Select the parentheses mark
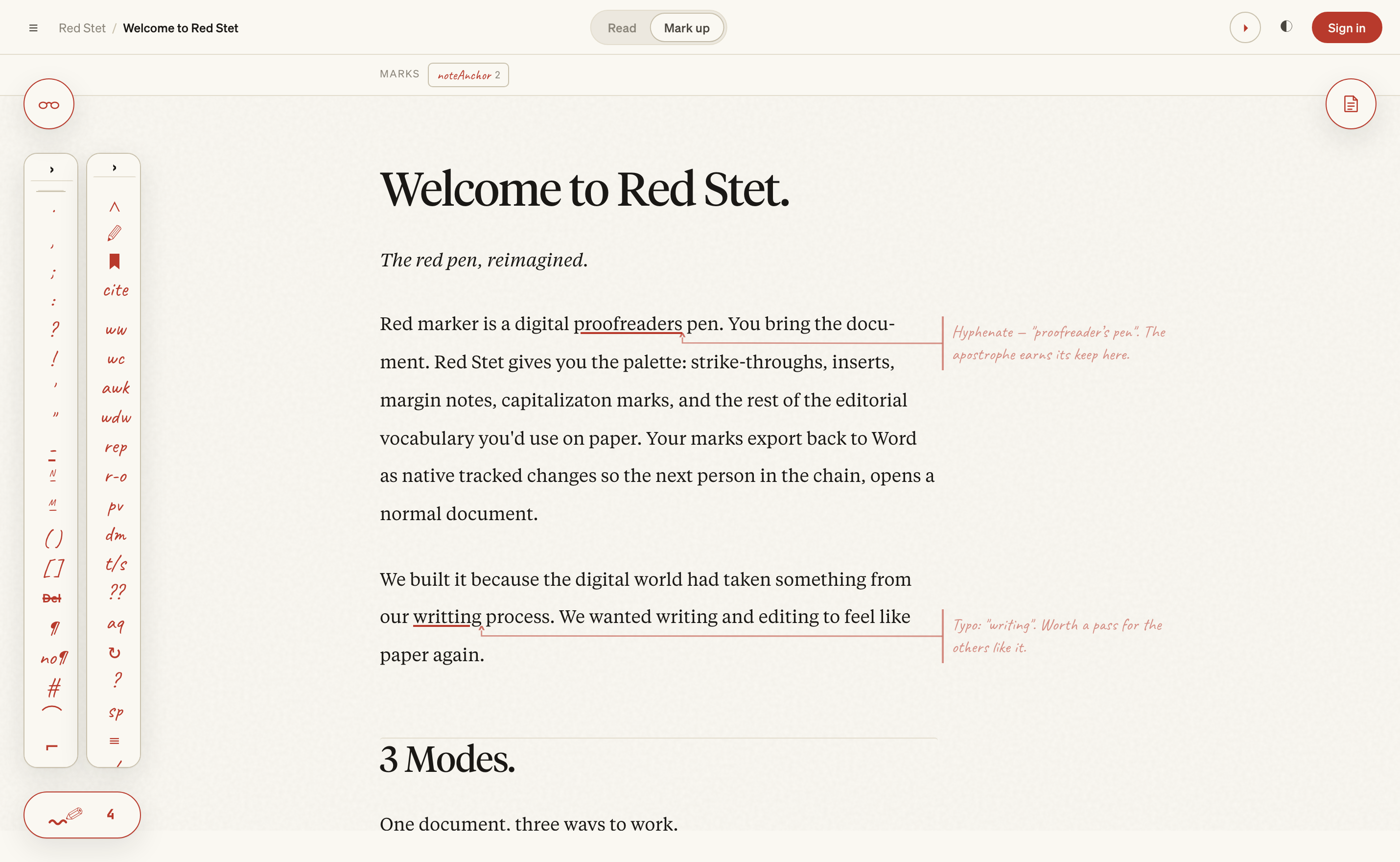 coord(53,538)
